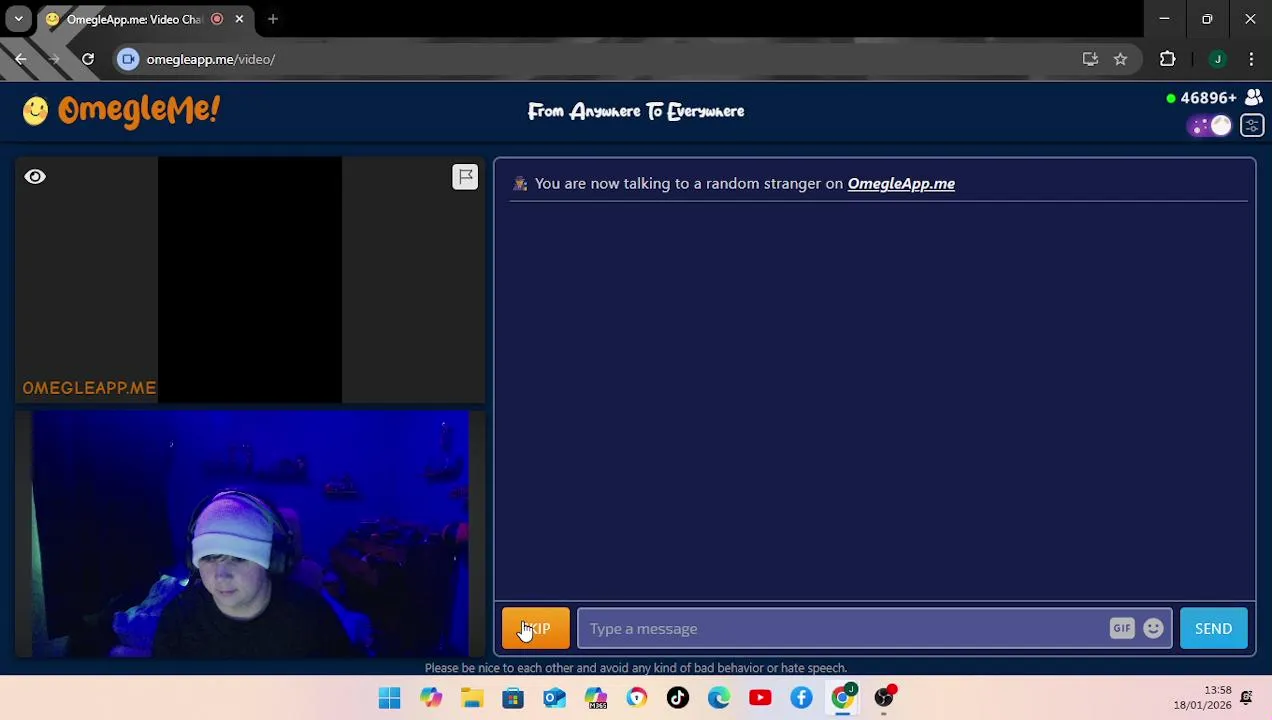Send the chat message
1272x720 pixels.
point(1213,628)
